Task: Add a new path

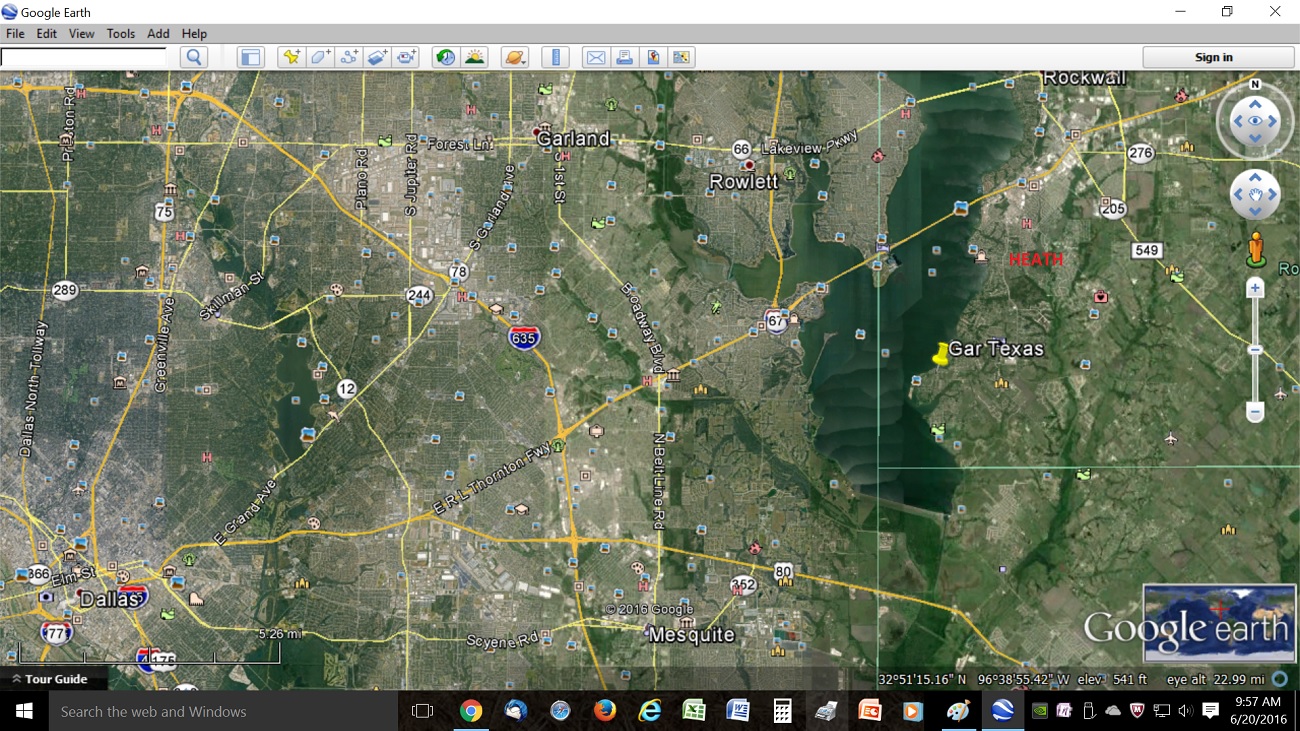Action: pyautogui.click(x=349, y=57)
